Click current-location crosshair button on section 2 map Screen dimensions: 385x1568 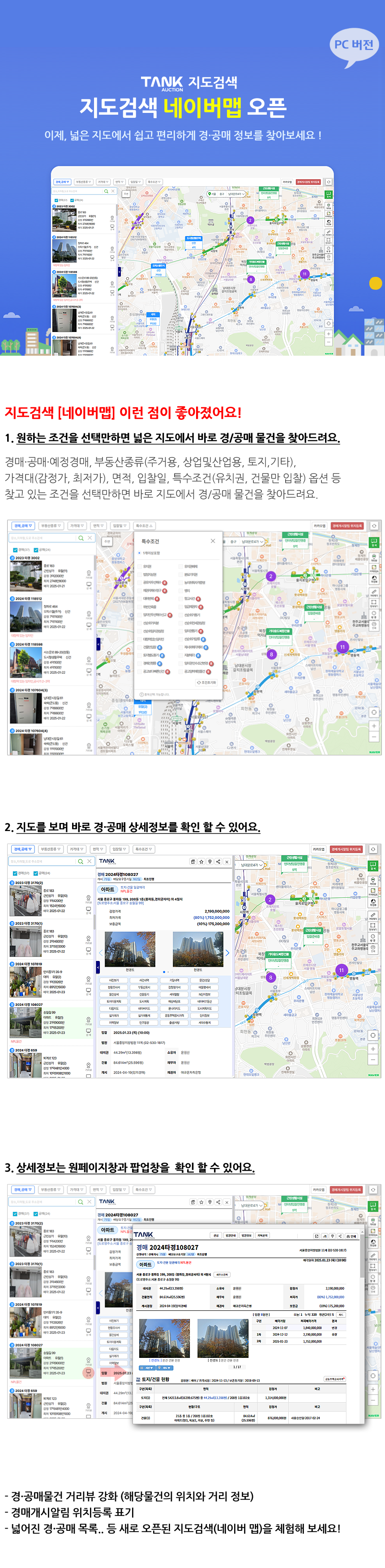click(374, 1035)
